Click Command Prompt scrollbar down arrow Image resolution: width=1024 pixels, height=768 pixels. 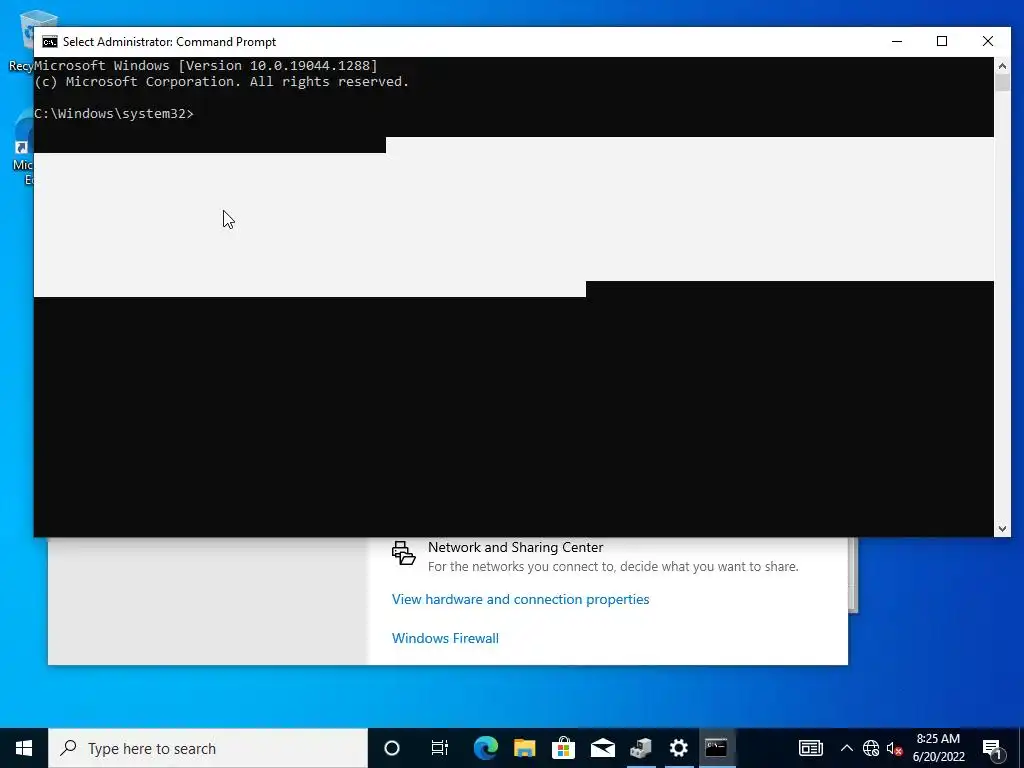1002,529
